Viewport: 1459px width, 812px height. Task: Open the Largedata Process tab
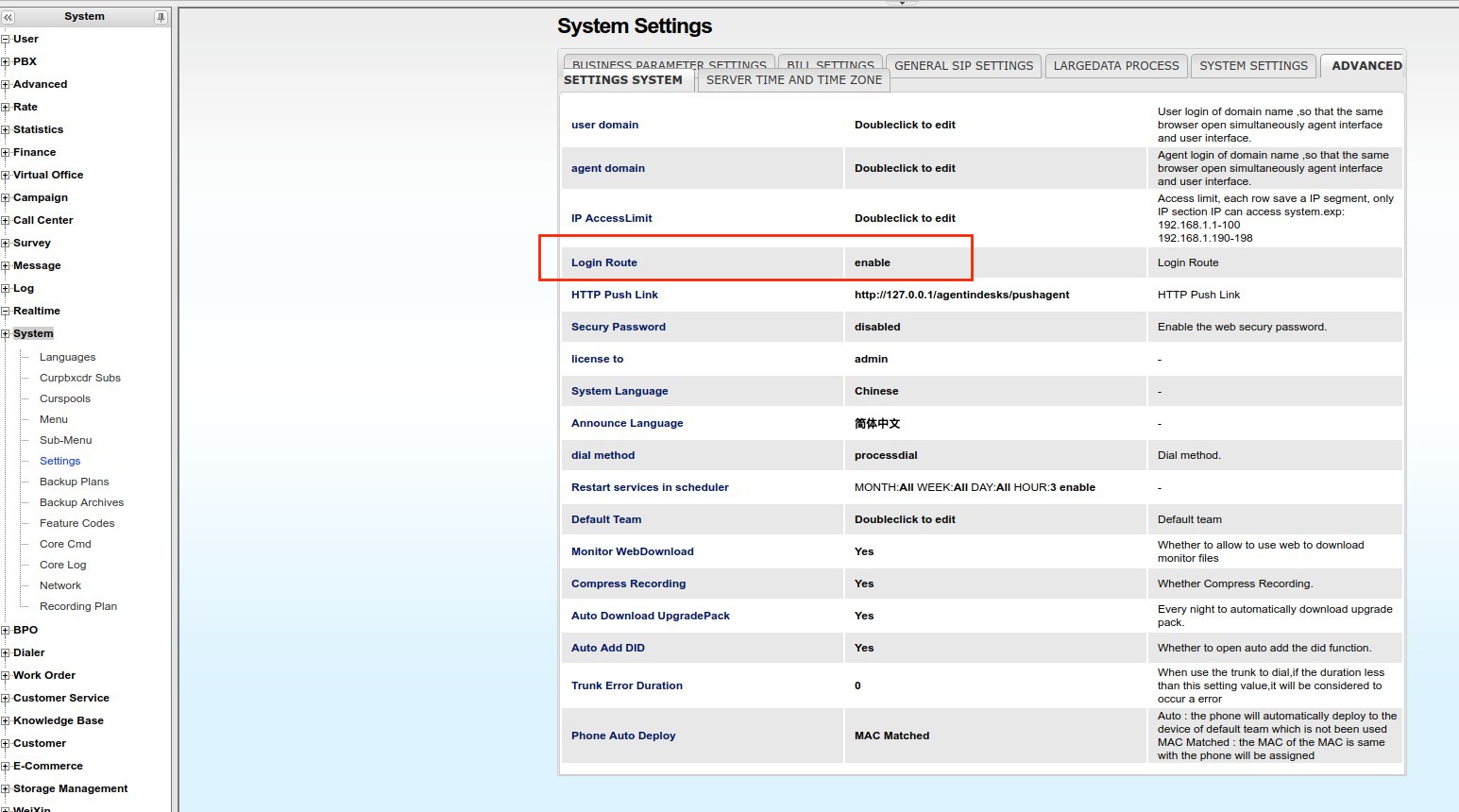click(x=1115, y=66)
